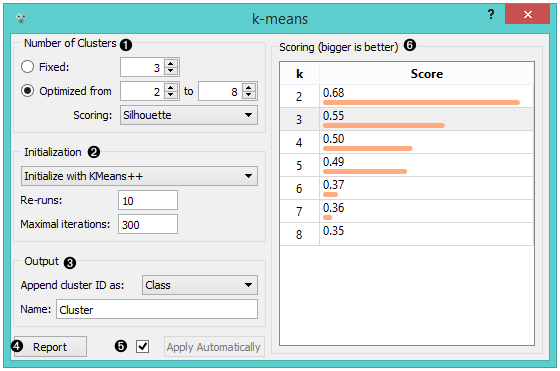
Task: Close the k-means window
Action: (528, 14)
